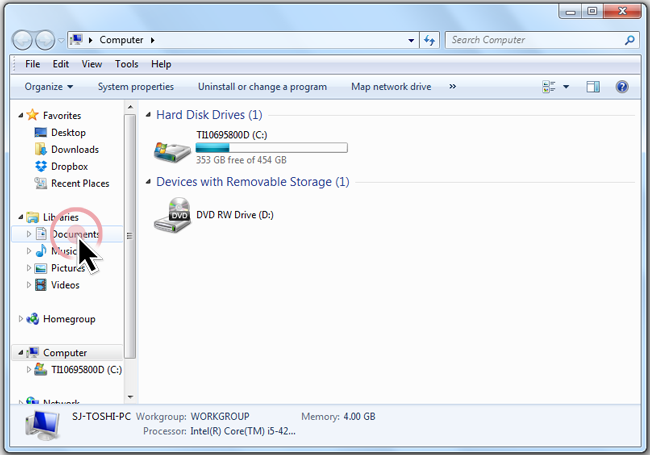Open the Edit menu
This screenshot has height=455, width=650.
pyautogui.click(x=61, y=64)
